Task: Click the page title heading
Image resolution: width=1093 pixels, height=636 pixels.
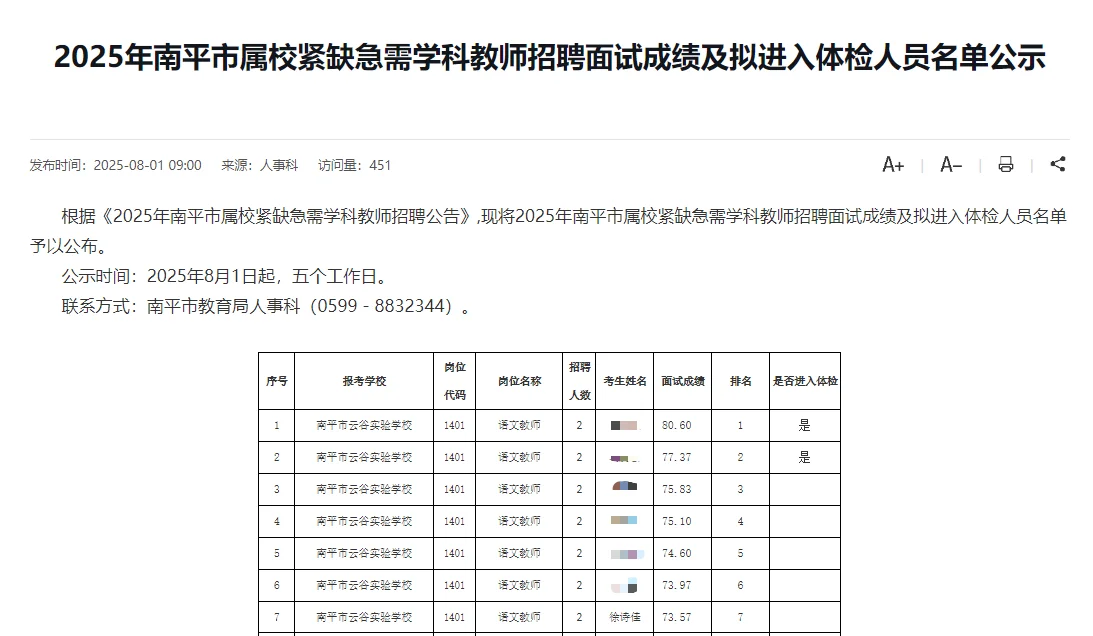Action: [549, 56]
